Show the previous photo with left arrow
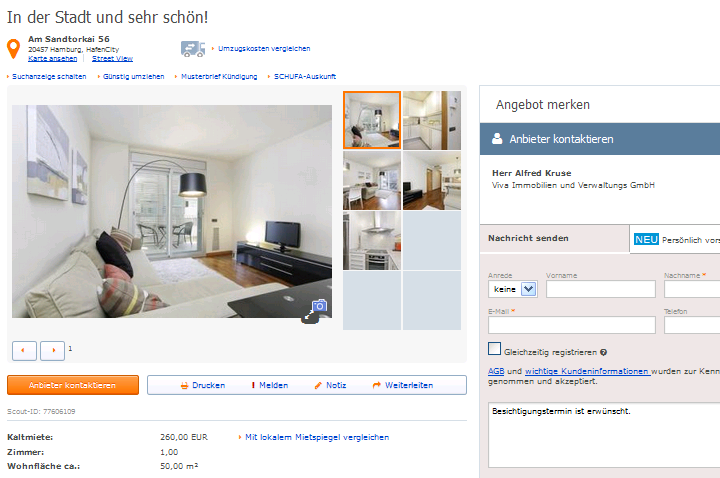Screen dimensions: 720x478 pyautogui.click(x=24, y=351)
